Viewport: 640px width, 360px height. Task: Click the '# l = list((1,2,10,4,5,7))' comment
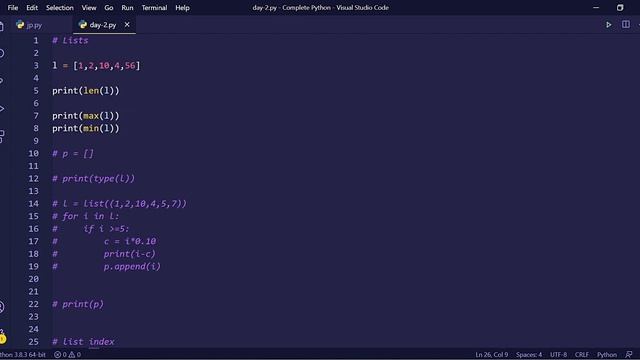pyautogui.click(x=119, y=203)
